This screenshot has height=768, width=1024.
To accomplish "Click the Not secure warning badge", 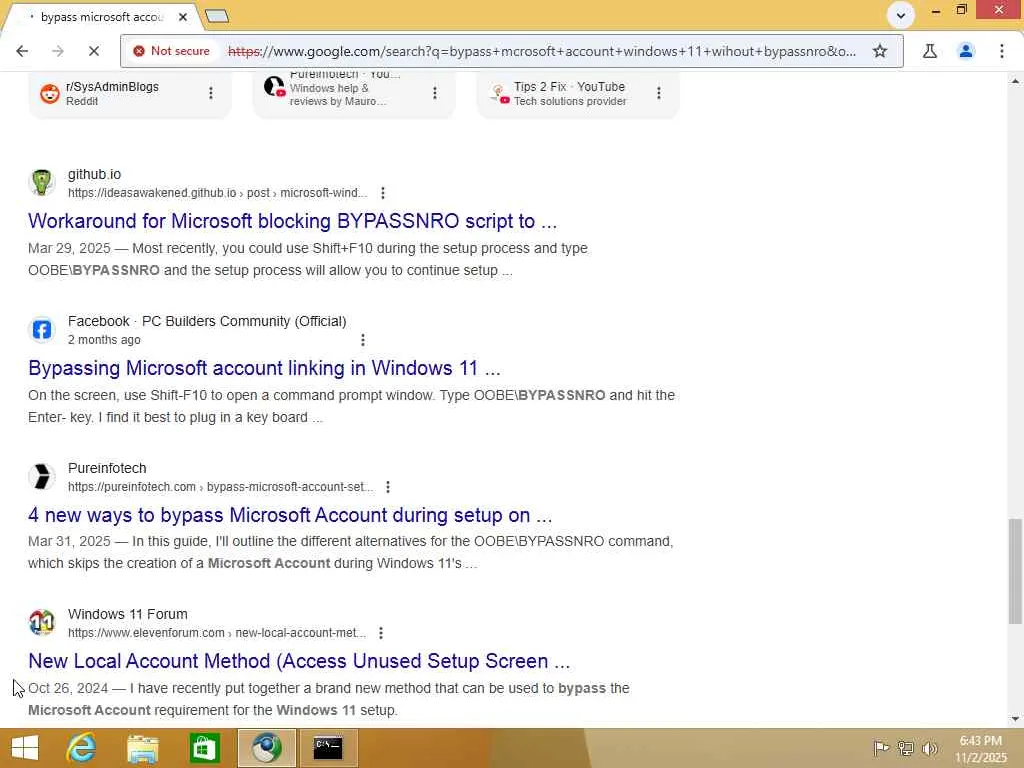I will (171, 51).
